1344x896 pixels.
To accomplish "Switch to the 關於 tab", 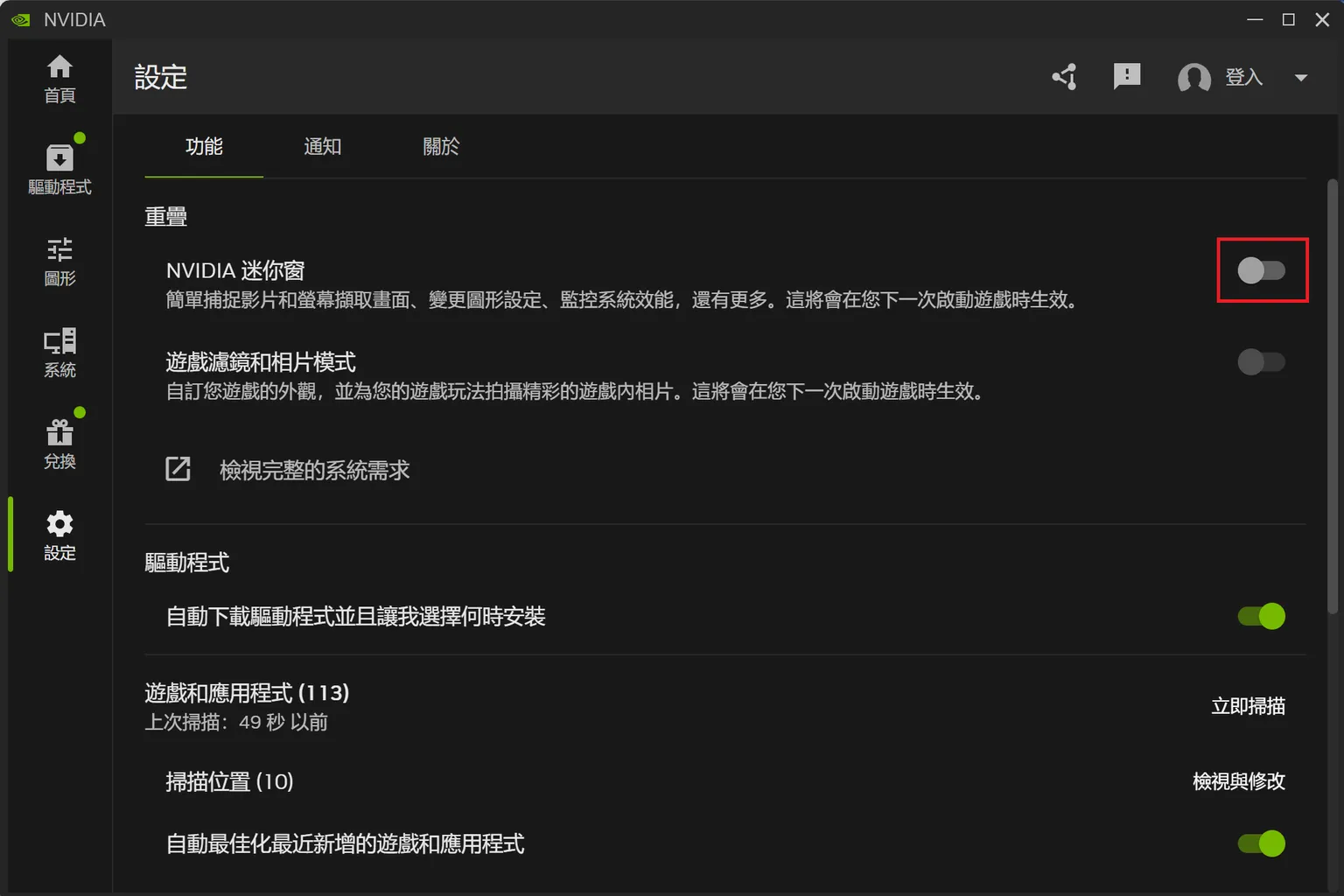I will tap(441, 147).
